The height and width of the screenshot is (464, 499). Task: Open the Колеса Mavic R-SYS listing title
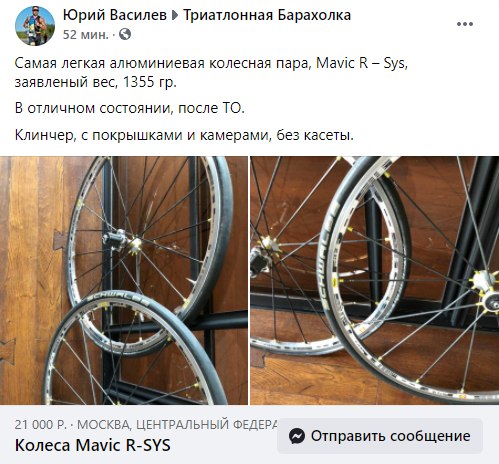(93, 445)
